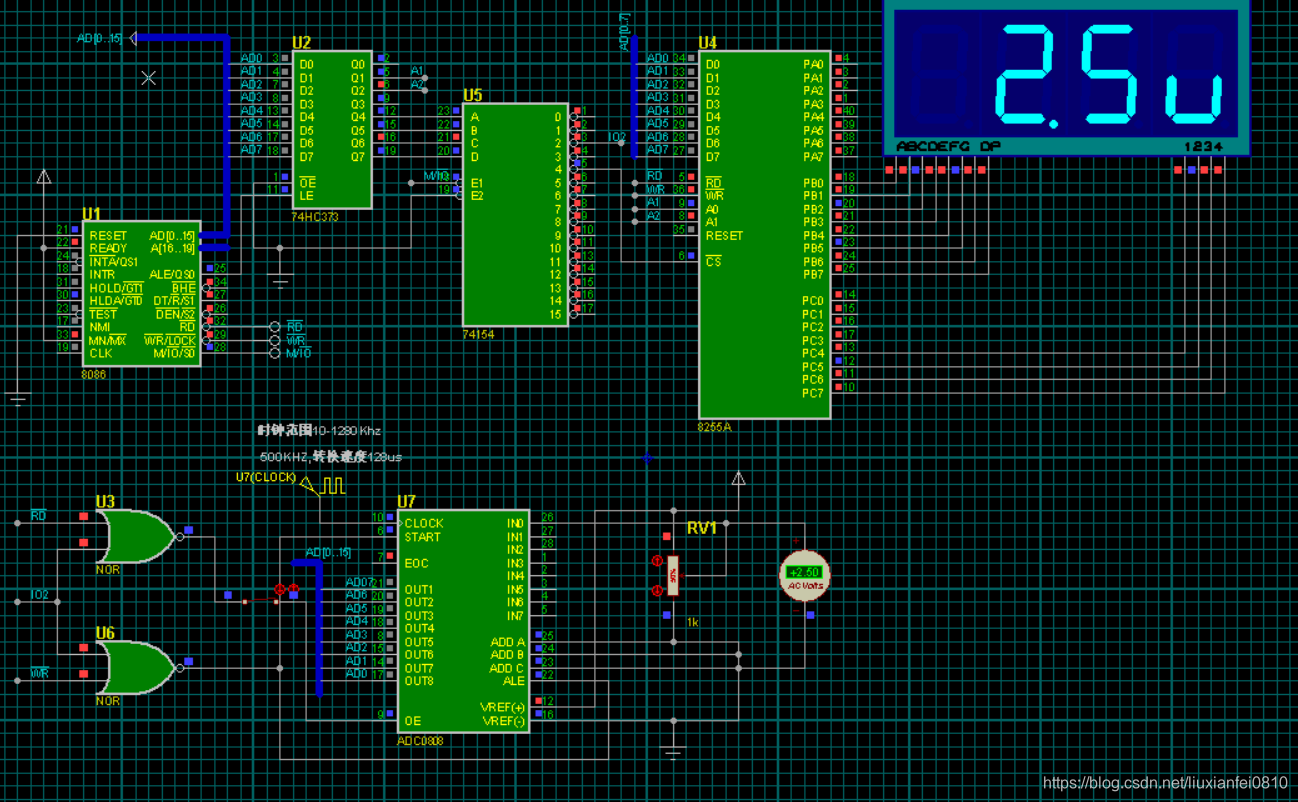Click the 'ABCDEFG DP' display pin label
1298x802 pixels.
coord(949,147)
